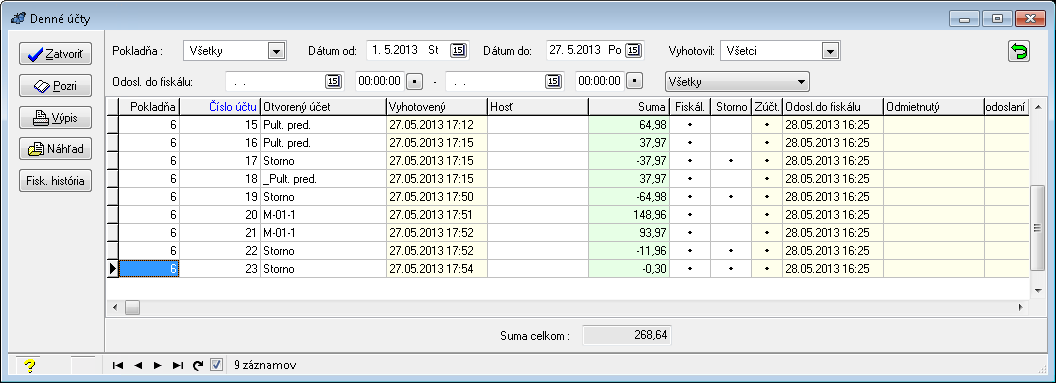
Task: Go to first record navigation arrow
Action: coord(118,365)
